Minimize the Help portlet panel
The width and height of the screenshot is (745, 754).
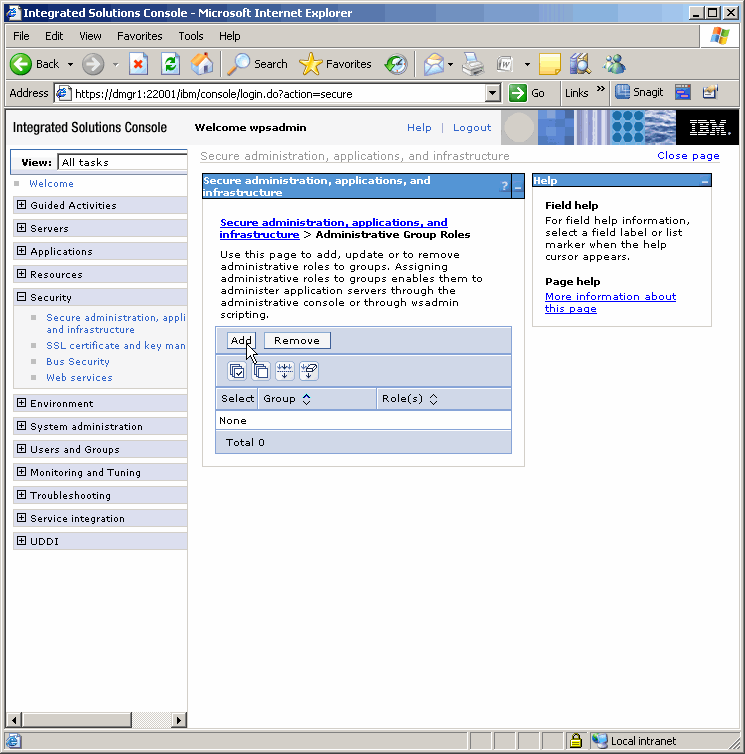click(705, 181)
